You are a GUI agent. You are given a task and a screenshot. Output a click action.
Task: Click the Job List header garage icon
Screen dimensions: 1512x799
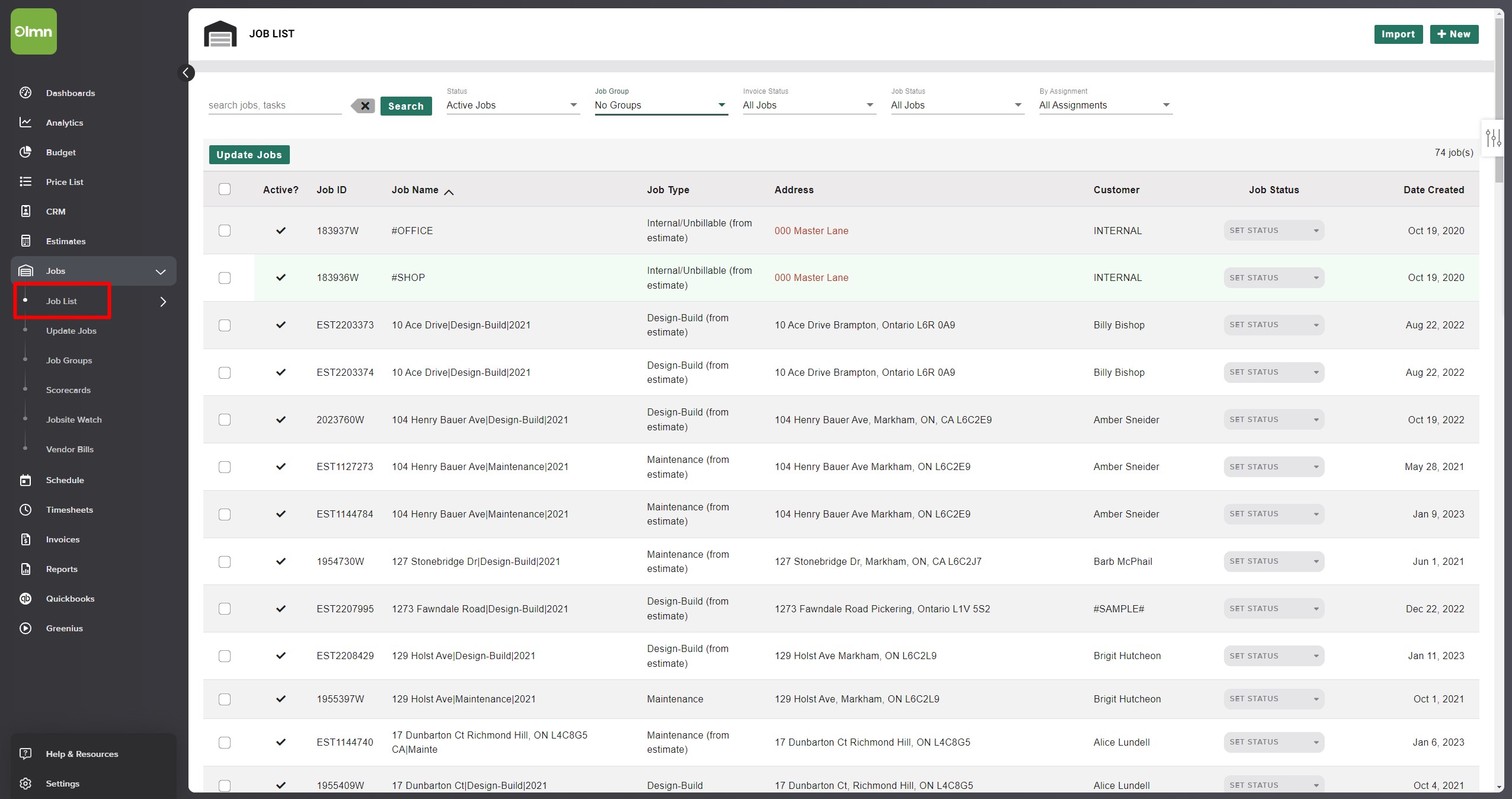(220, 34)
